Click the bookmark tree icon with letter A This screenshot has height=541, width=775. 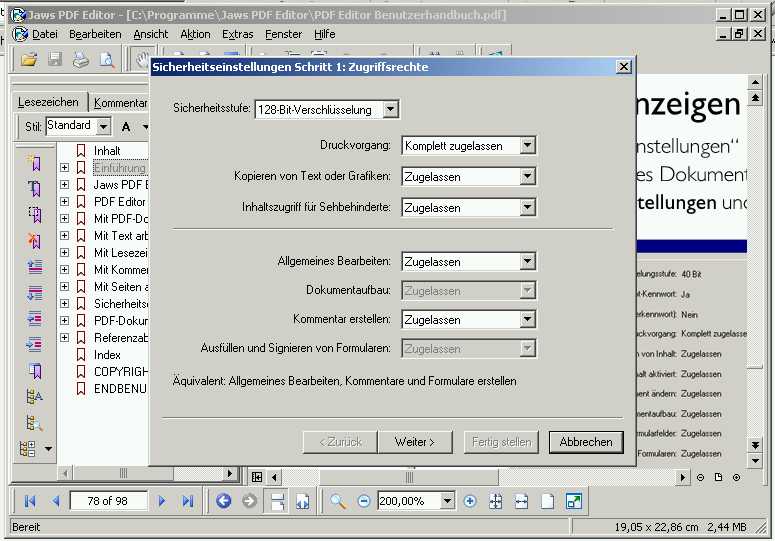[x=34, y=397]
